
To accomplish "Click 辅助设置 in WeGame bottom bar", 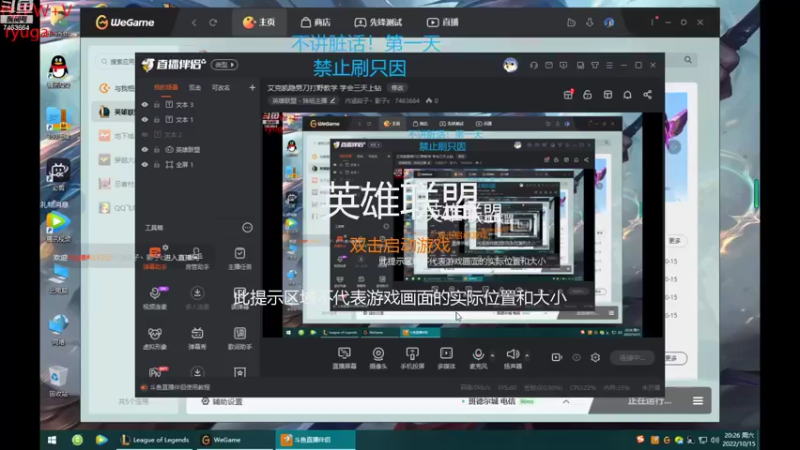I will tap(222, 402).
